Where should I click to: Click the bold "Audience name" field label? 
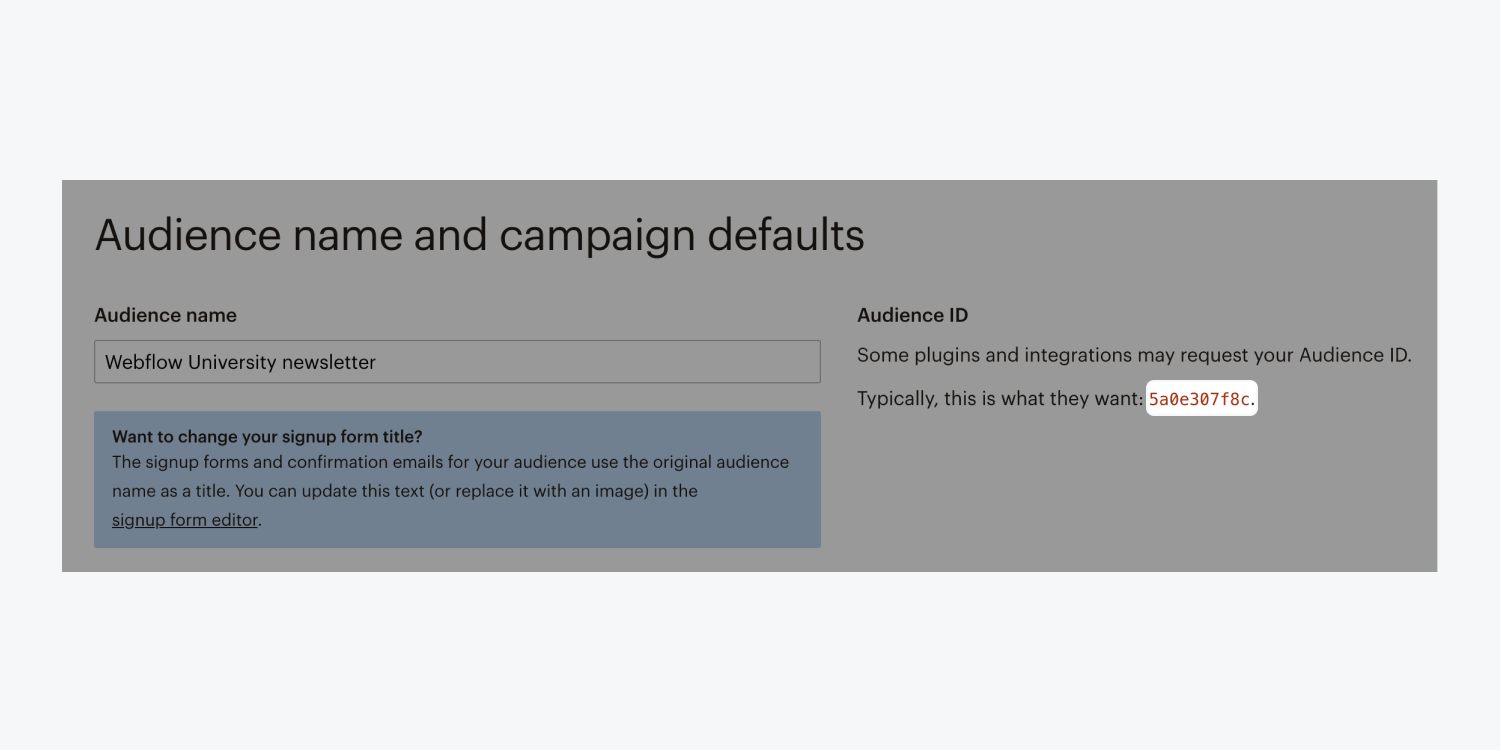tap(165, 315)
